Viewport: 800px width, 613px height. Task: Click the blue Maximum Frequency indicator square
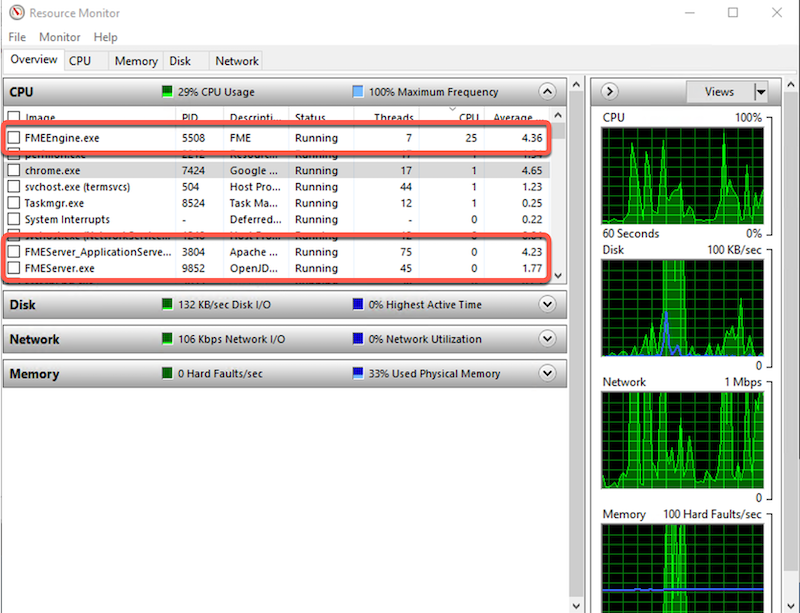coord(358,92)
